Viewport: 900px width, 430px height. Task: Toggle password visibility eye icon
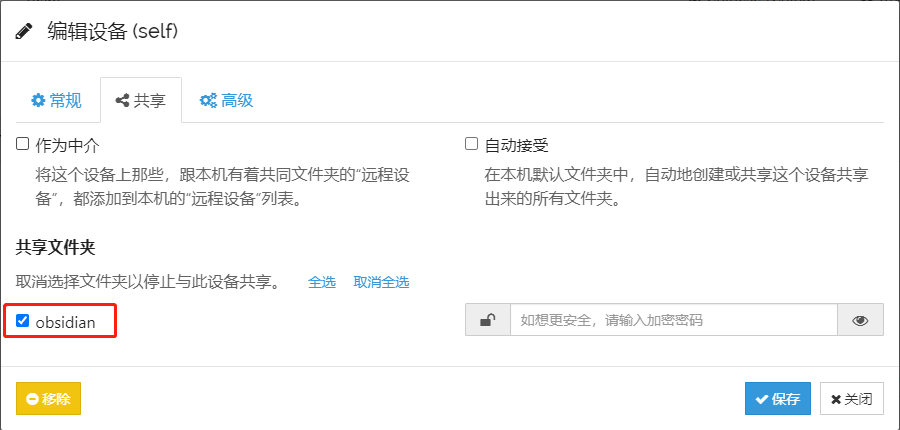point(860,320)
